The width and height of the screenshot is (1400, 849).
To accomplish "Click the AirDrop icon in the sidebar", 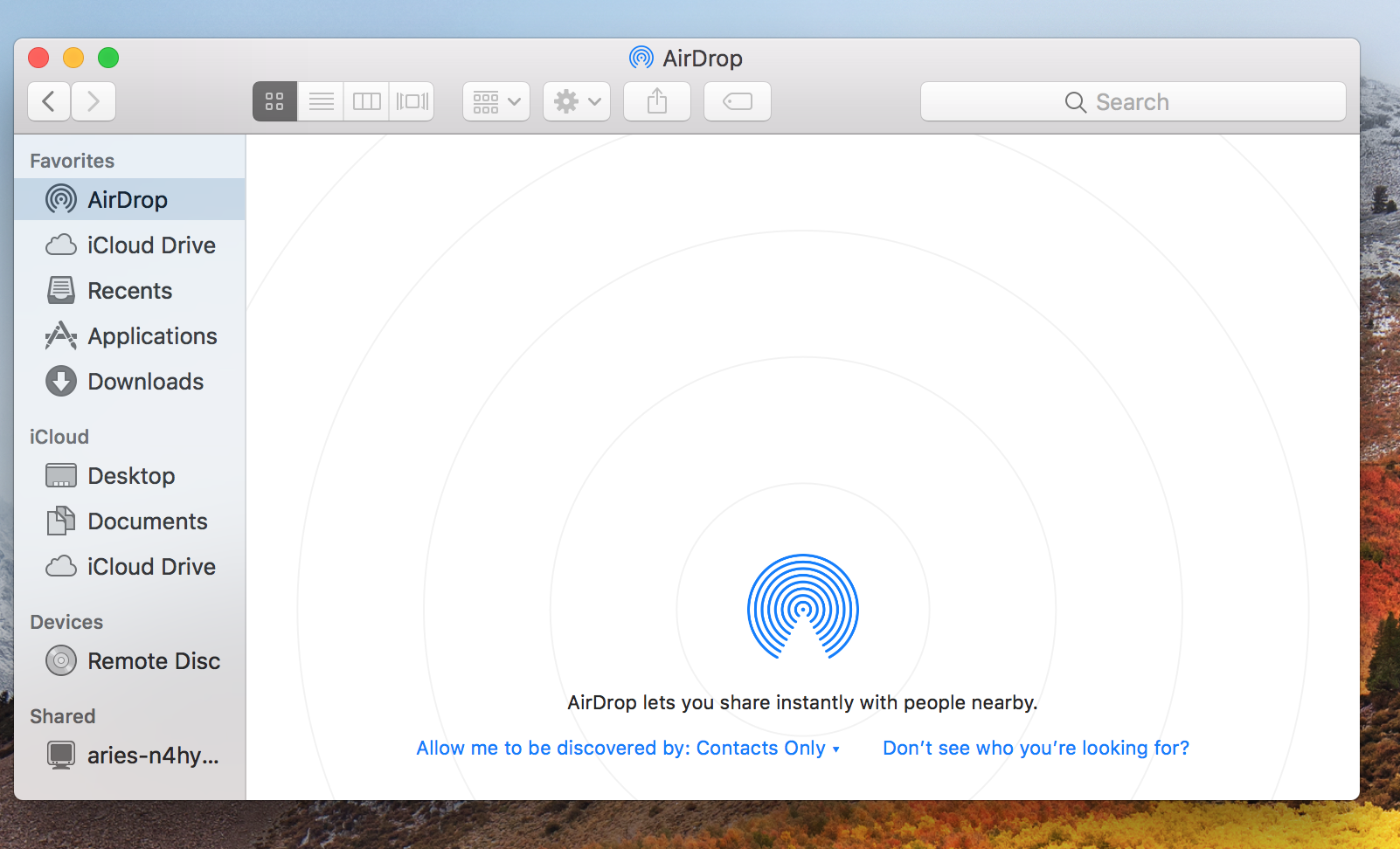I will [x=61, y=199].
